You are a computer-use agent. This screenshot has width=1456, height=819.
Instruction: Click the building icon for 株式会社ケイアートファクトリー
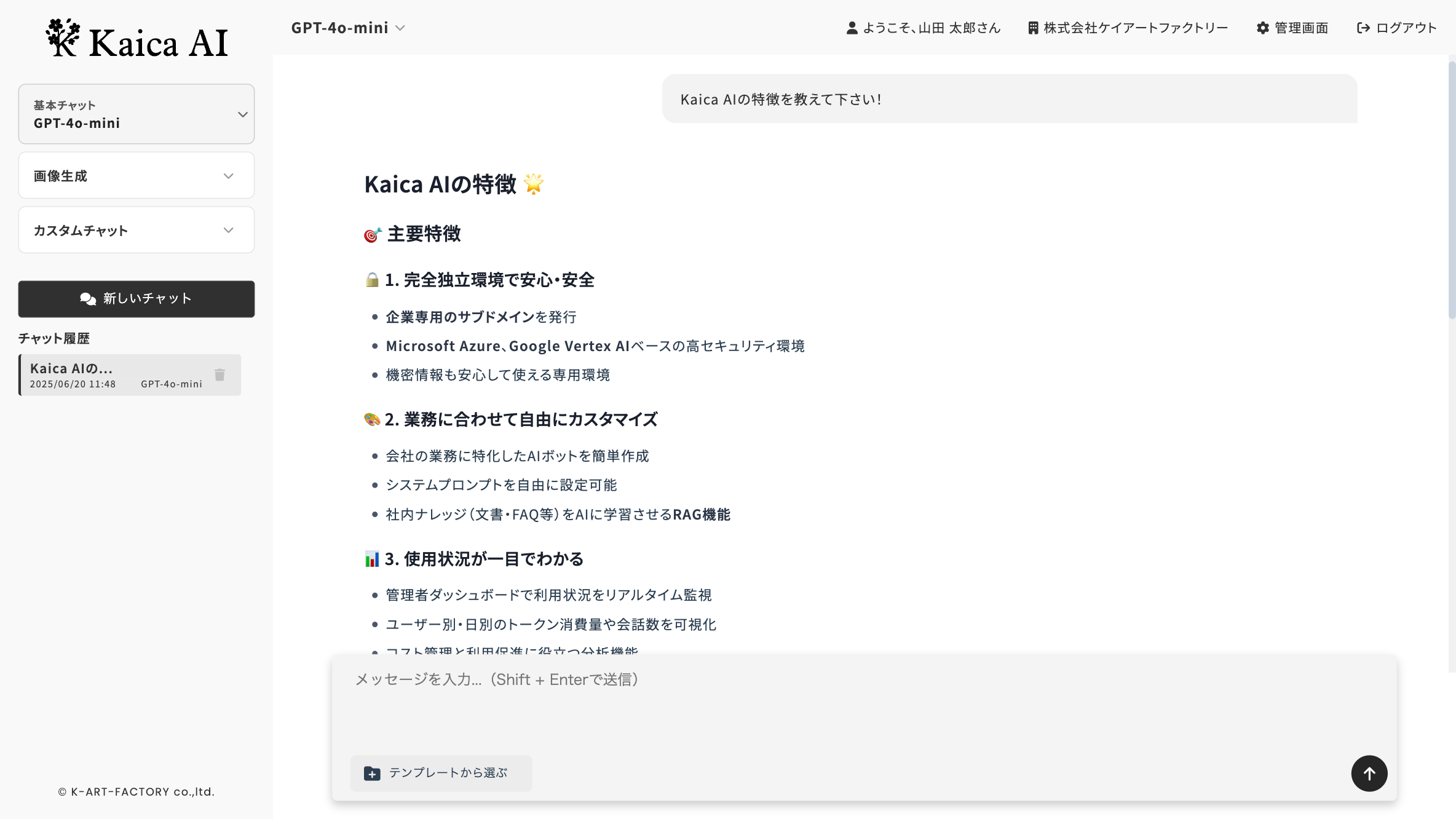tap(1032, 28)
